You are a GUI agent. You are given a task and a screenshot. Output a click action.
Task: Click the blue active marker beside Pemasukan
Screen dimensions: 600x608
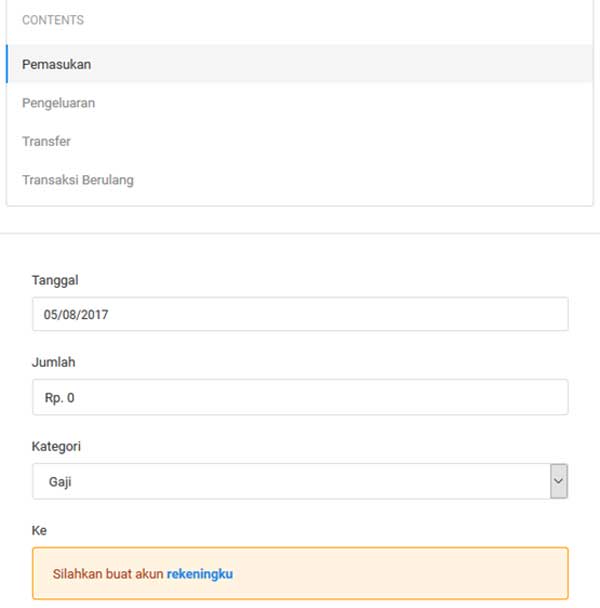tap(7, 64)
